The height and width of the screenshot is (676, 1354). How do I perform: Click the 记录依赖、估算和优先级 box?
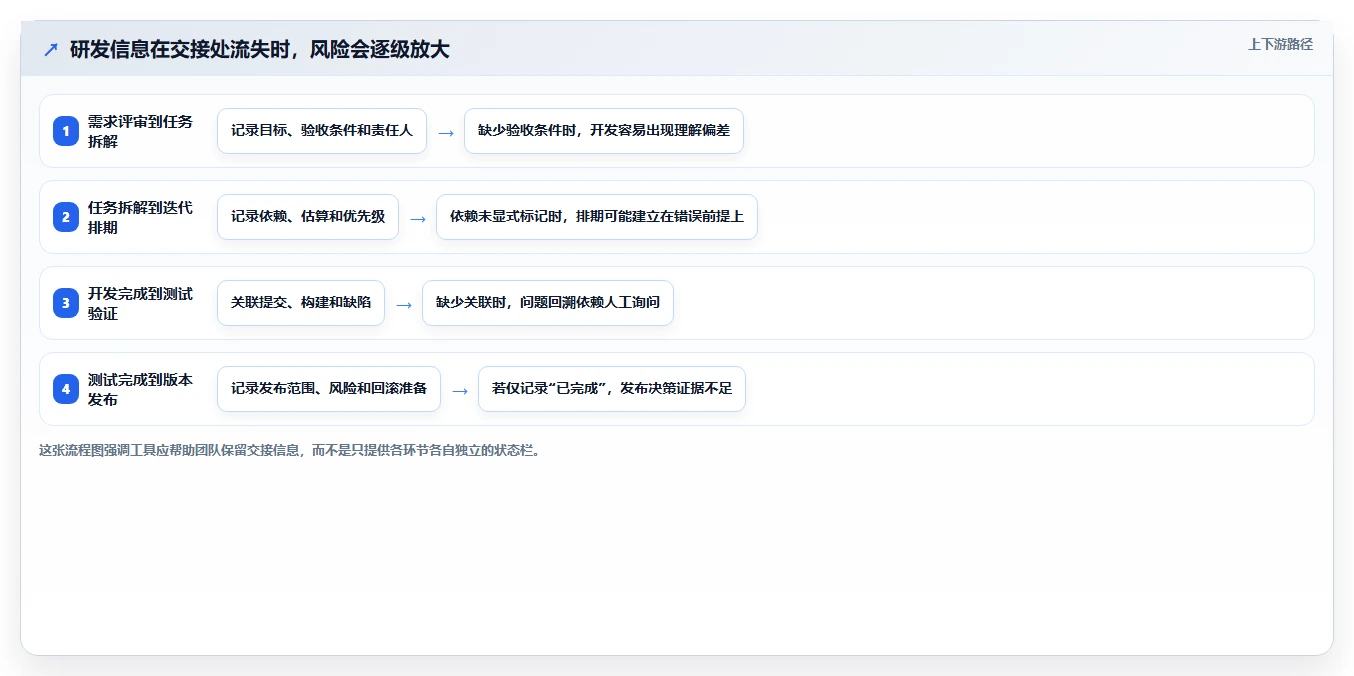(x=308, y=217)
